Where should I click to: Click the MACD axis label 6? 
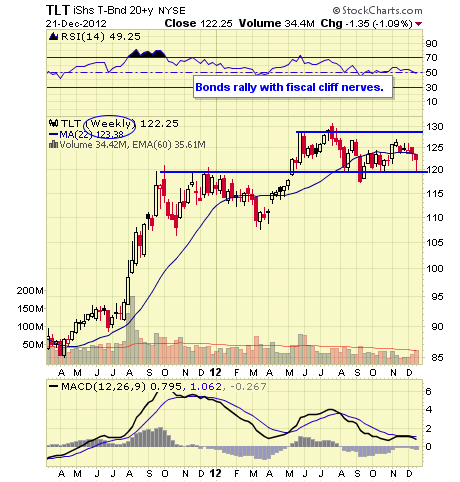coord(429,391)
